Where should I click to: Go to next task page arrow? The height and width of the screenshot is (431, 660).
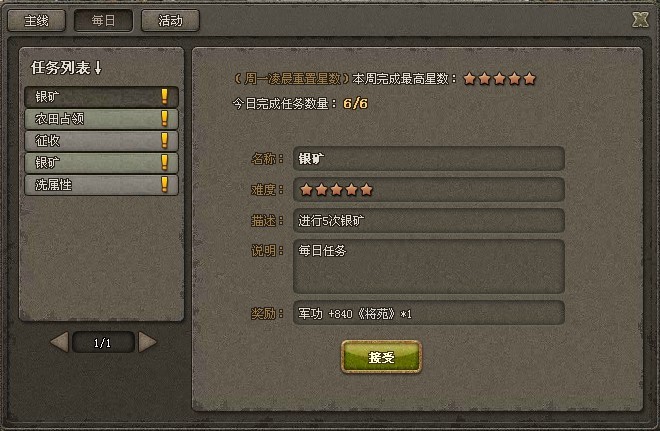click(147, 342)
